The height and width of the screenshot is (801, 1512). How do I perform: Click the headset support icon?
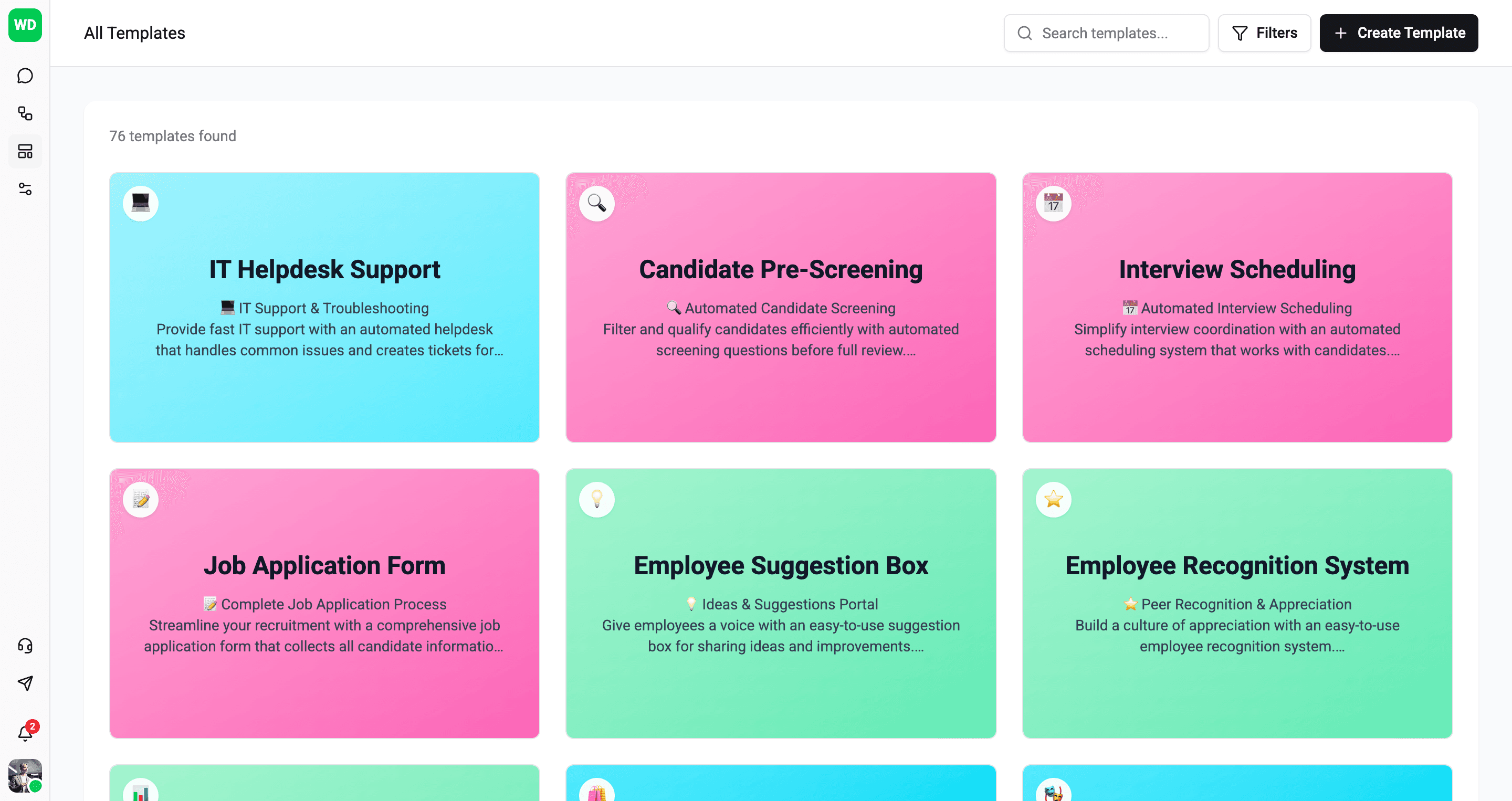click(25, 646)
